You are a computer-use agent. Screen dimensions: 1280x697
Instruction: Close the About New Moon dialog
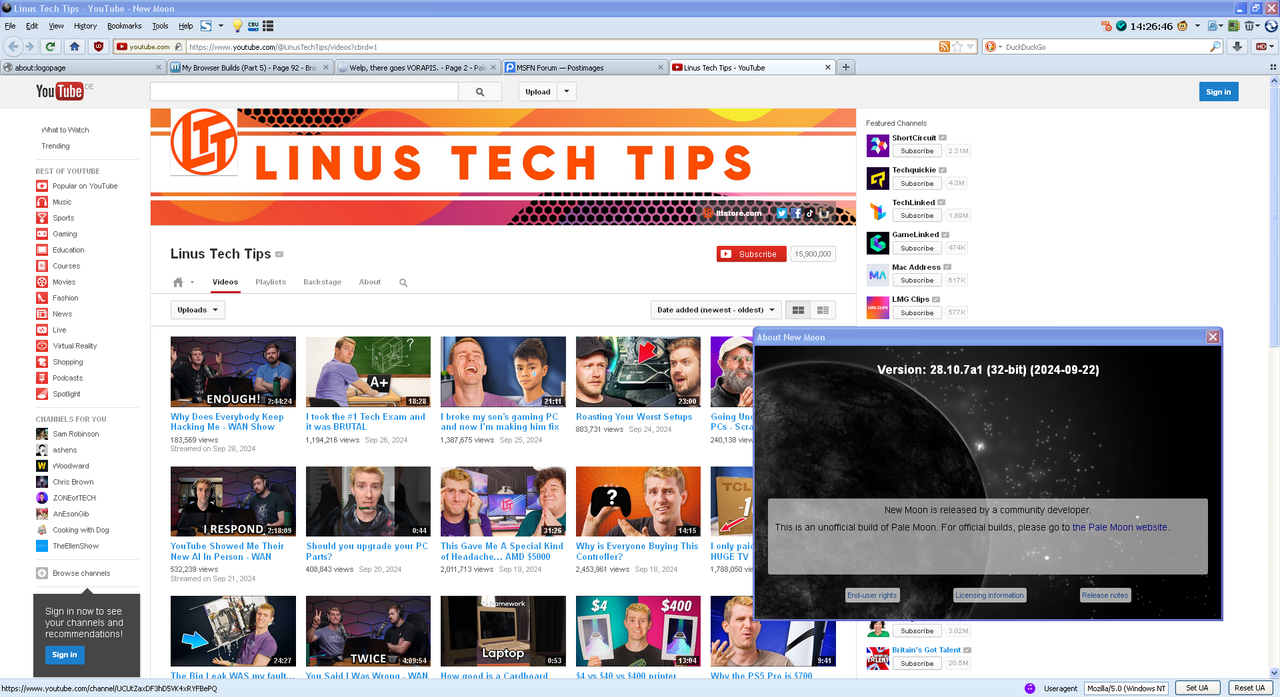[x=1213, y=337]
